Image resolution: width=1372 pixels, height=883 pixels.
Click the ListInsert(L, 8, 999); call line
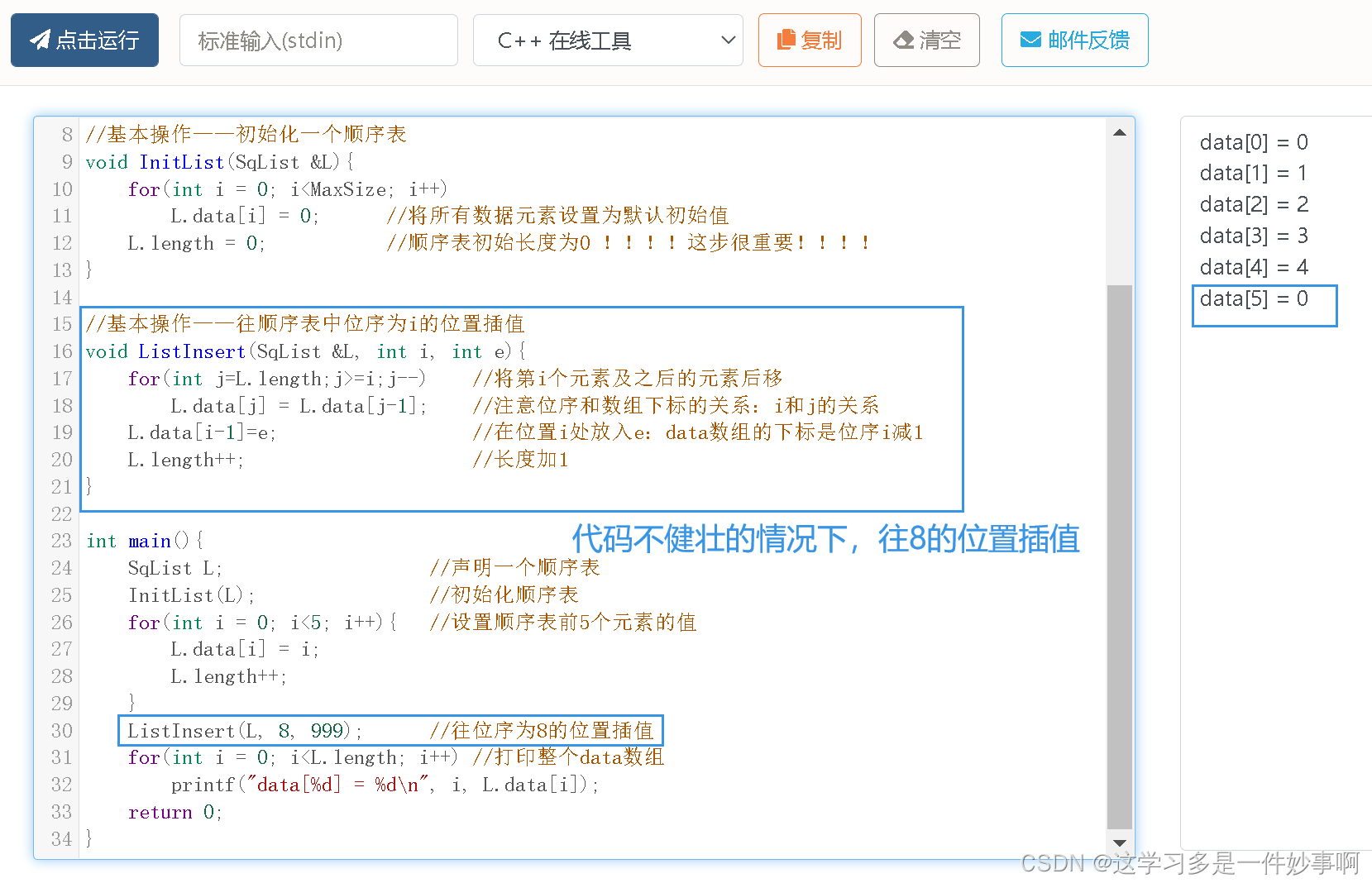coord(245,731)
